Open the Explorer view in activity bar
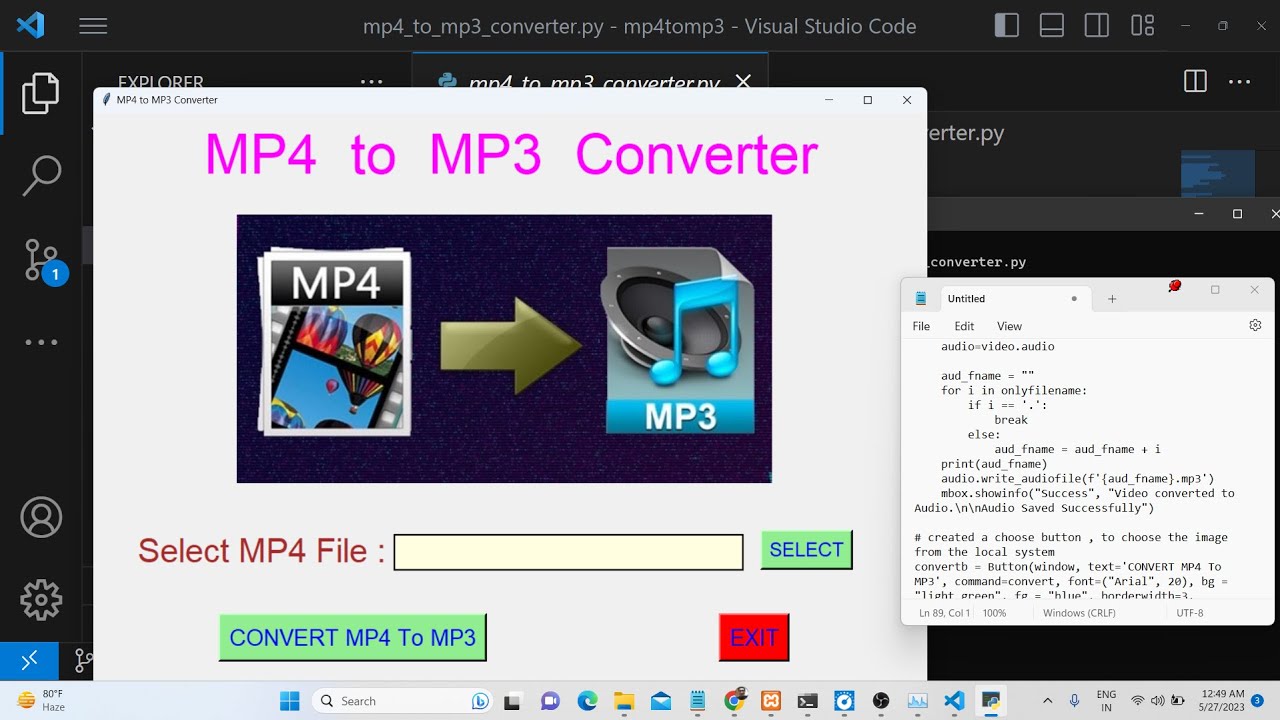Image resolution: width=1280 pixels, height=720 pixels. (41, 93)
